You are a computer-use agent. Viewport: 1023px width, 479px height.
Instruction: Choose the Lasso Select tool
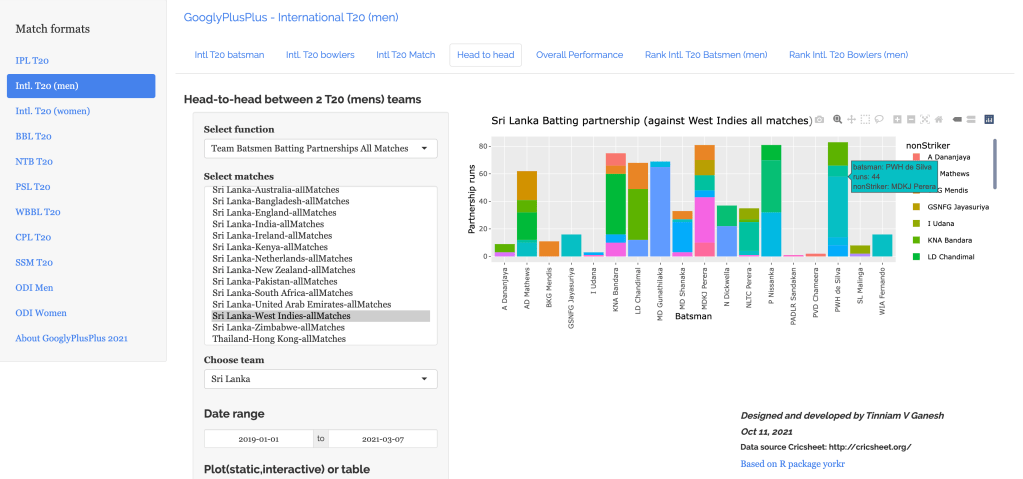879,119
